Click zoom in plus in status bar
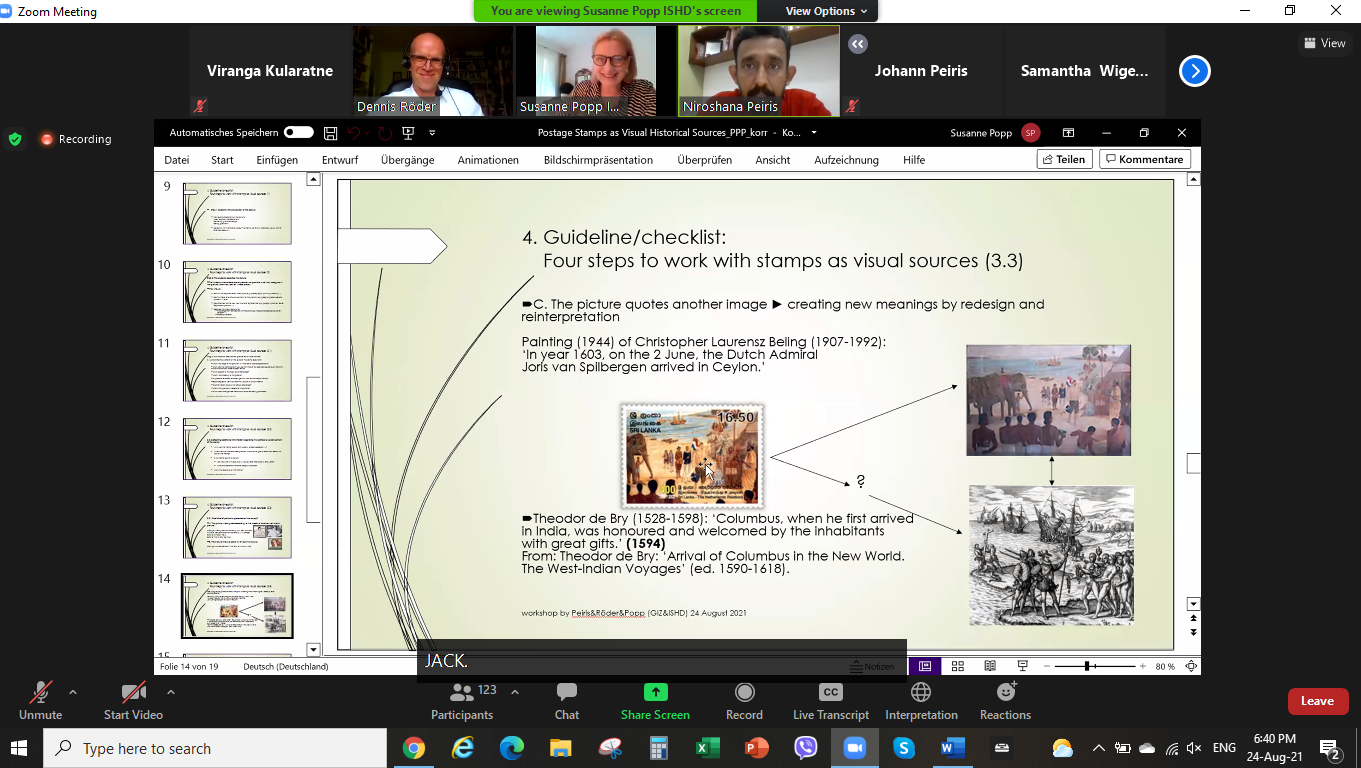 (x=1142, y=666)
